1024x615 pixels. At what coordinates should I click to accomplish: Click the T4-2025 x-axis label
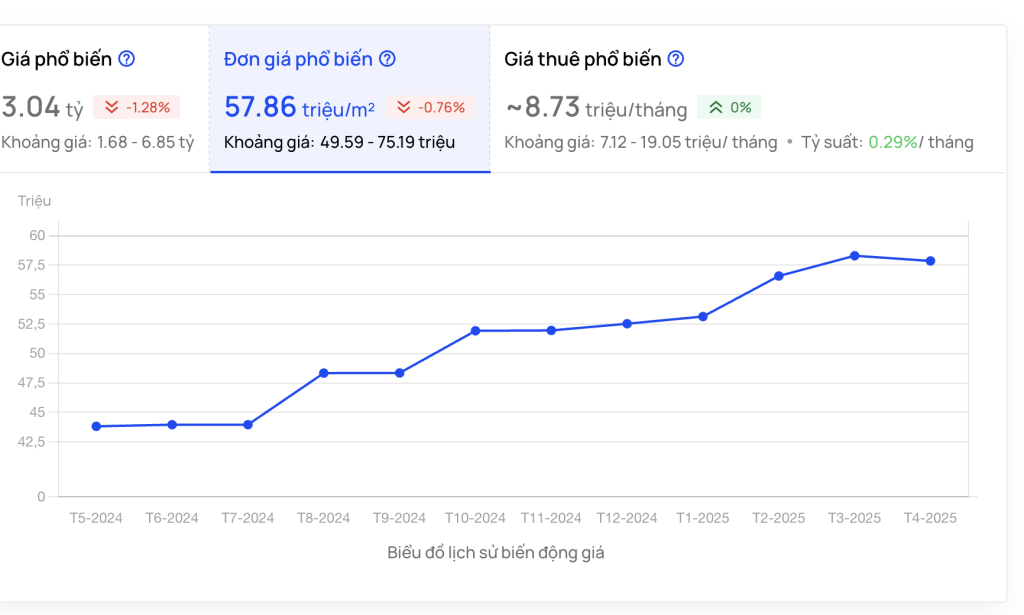[930, 518]
